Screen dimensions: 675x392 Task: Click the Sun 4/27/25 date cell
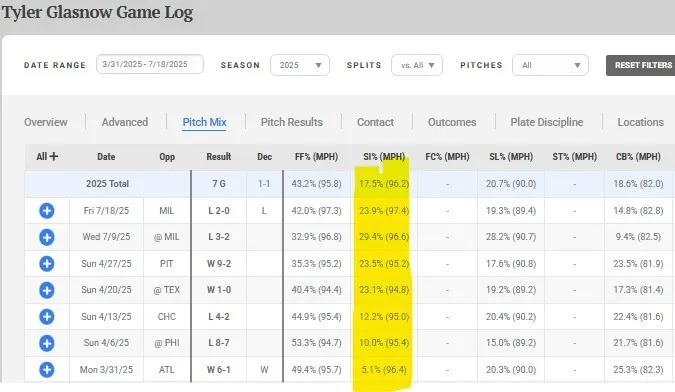[106, 264]
